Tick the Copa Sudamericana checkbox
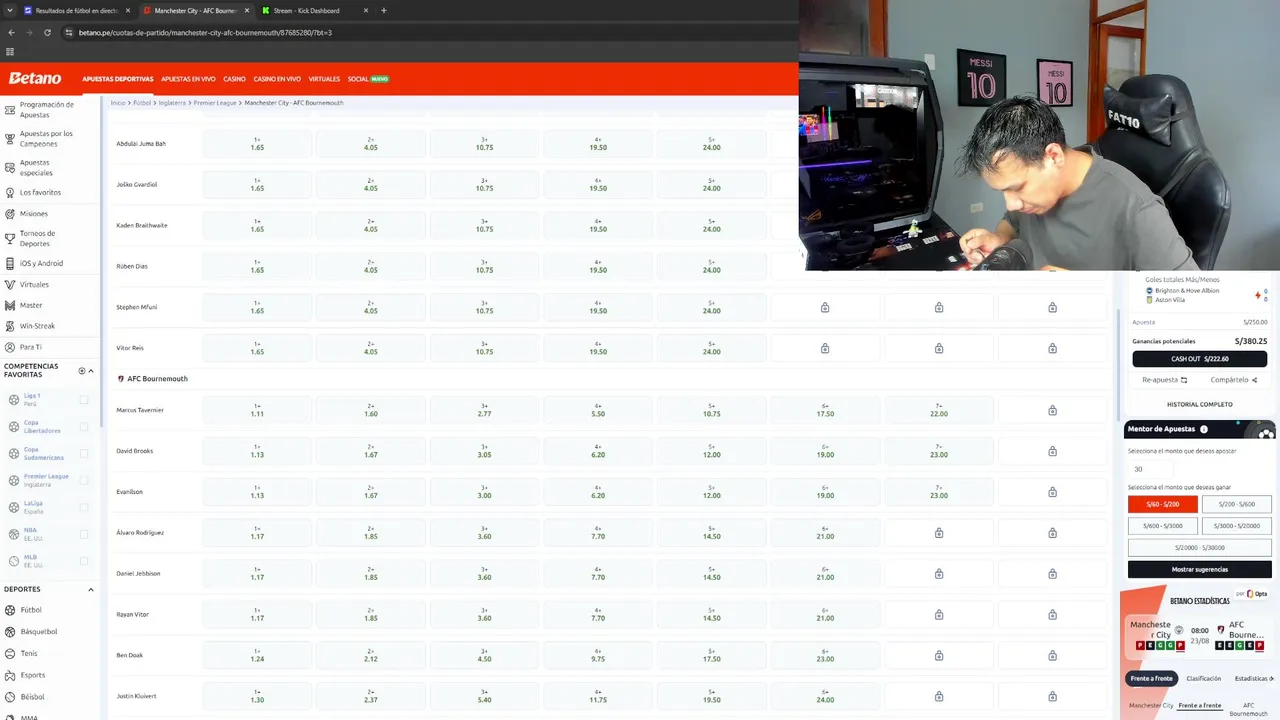Image resolution: width=1280 pixels, height=720 pixels. pos(84,454)
